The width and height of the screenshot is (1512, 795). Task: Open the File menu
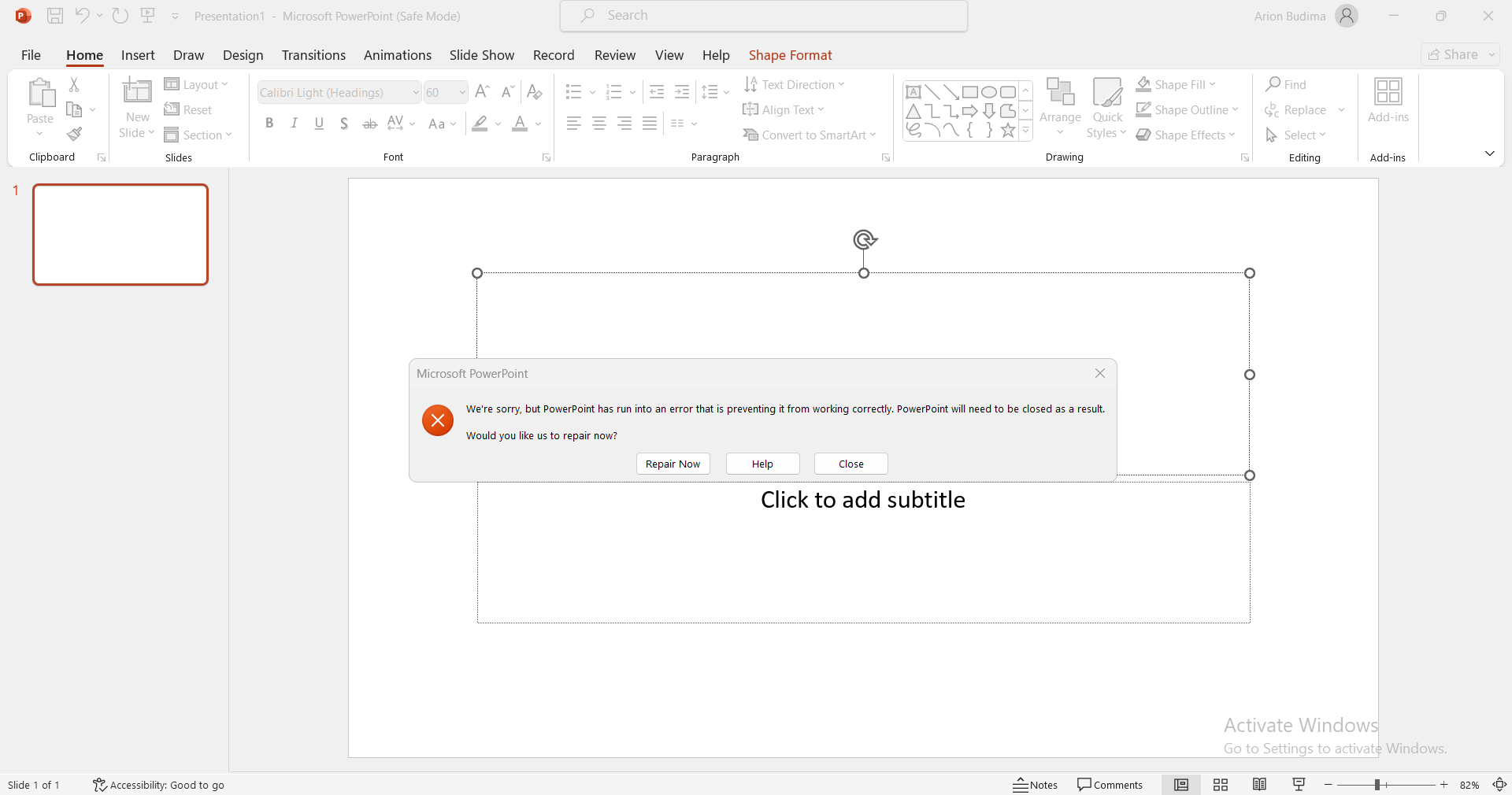[x=31, y=55]
